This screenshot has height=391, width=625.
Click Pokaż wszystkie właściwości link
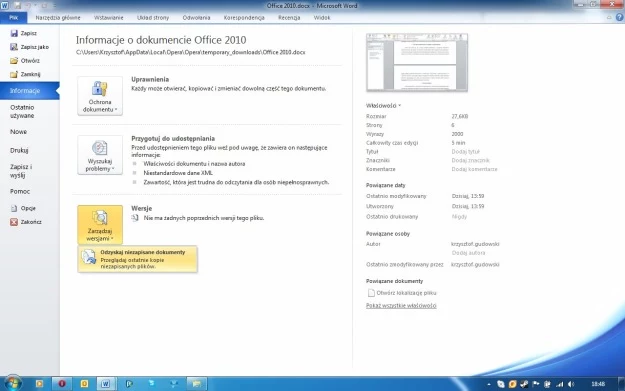pos(401,305)
